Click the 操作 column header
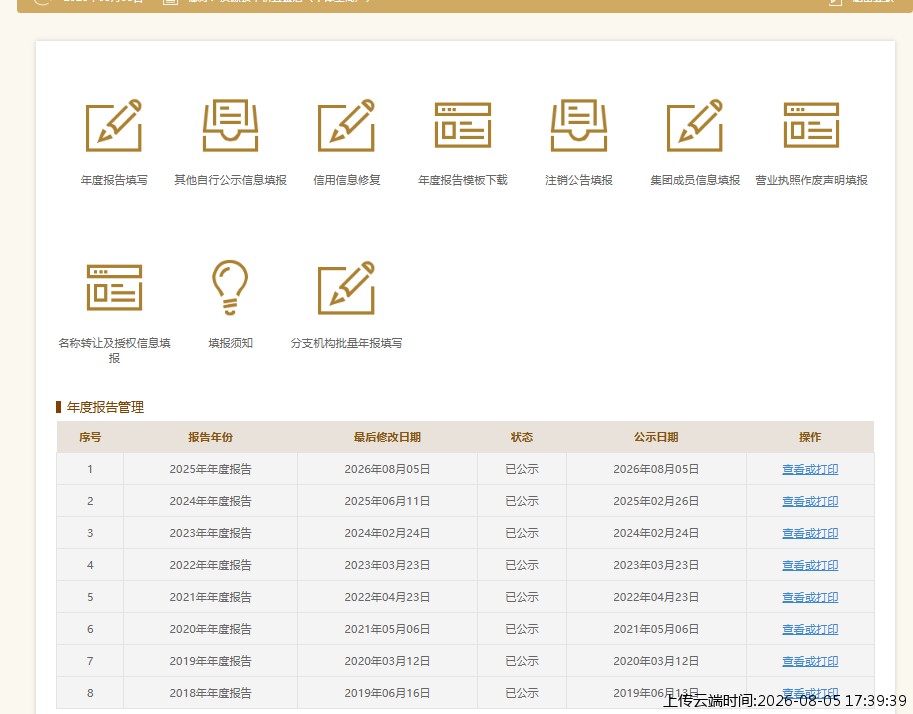The width and height of the screenshot is (913, 714). coord(810,437)
